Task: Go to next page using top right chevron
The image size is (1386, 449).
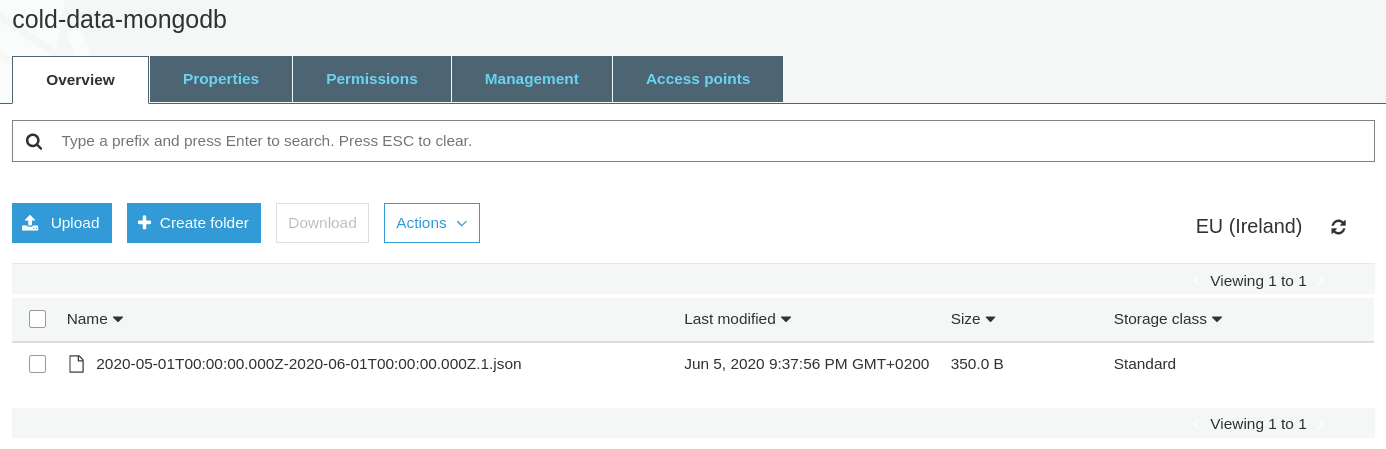Action: point(1320,282)
